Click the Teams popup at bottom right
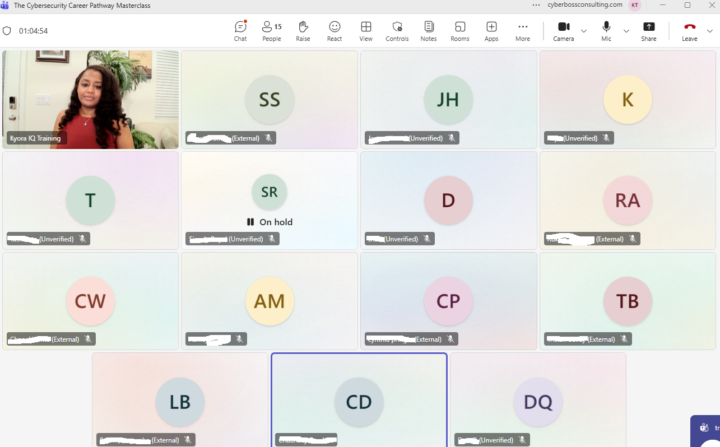Viewport: 720px width, 447px height. point(705,431)
